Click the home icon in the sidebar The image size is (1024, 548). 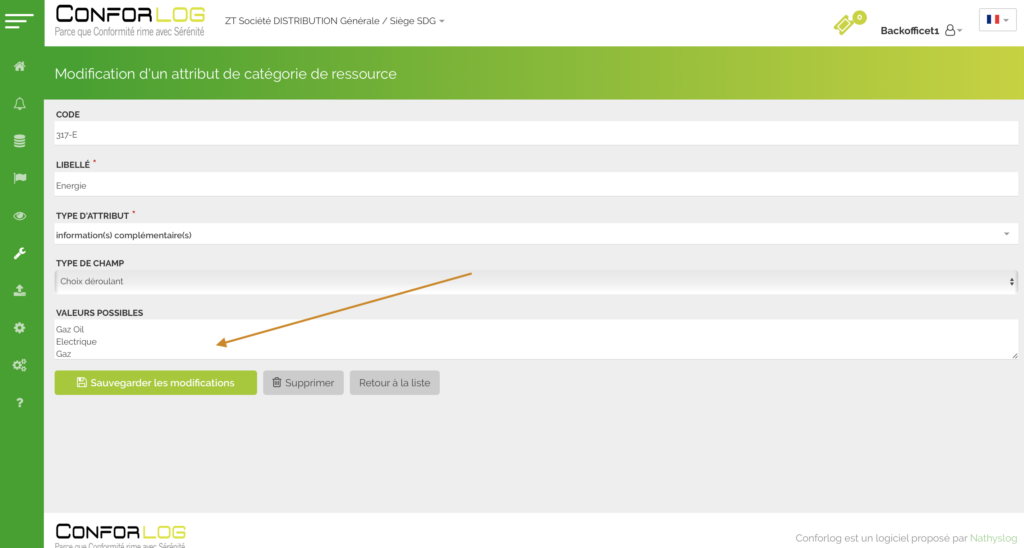point(19,67)
